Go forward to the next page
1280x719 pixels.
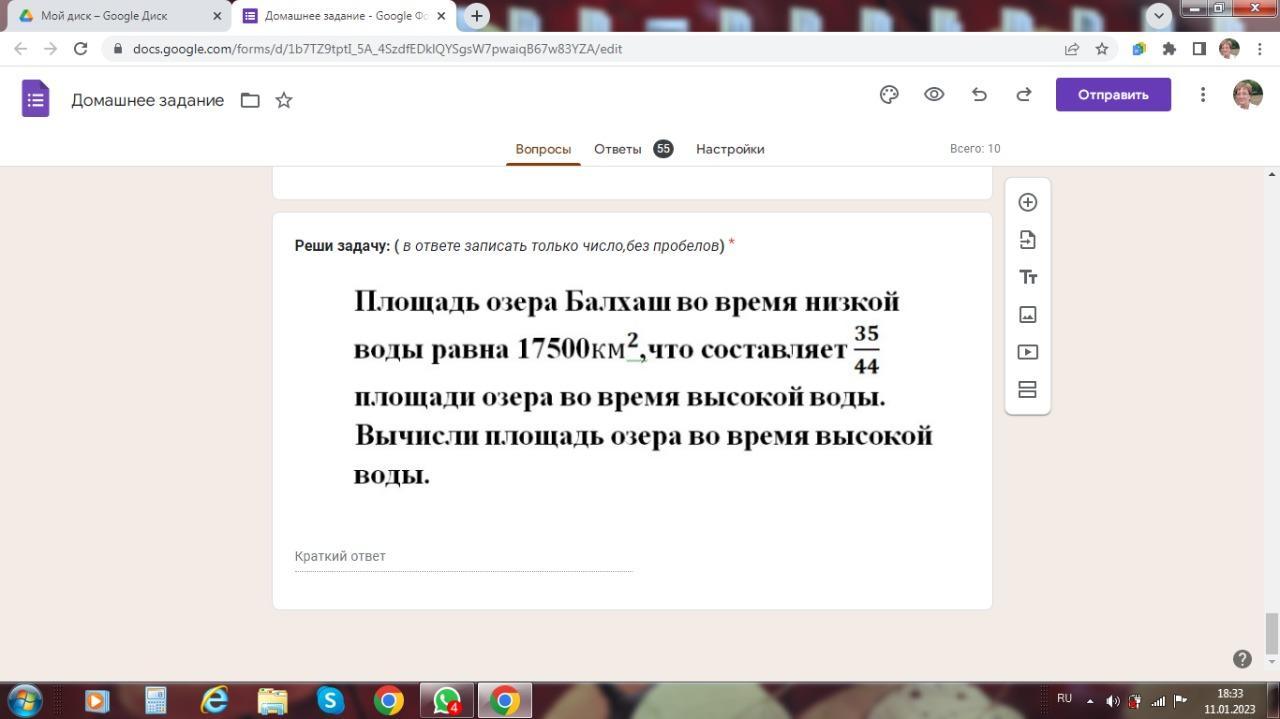coord(50,49)
